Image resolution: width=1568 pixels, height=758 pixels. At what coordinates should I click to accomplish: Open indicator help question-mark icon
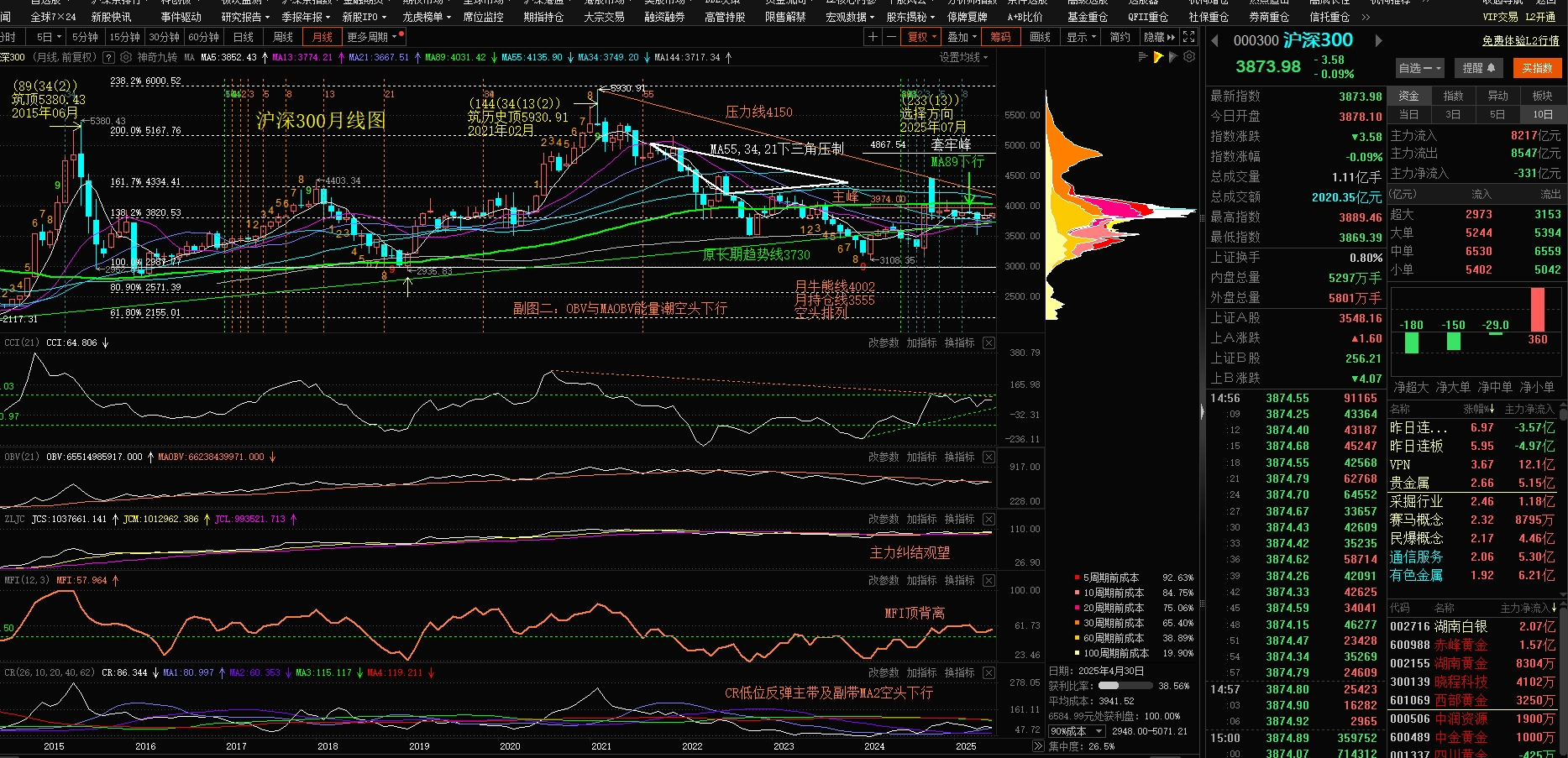coord(108,57)
